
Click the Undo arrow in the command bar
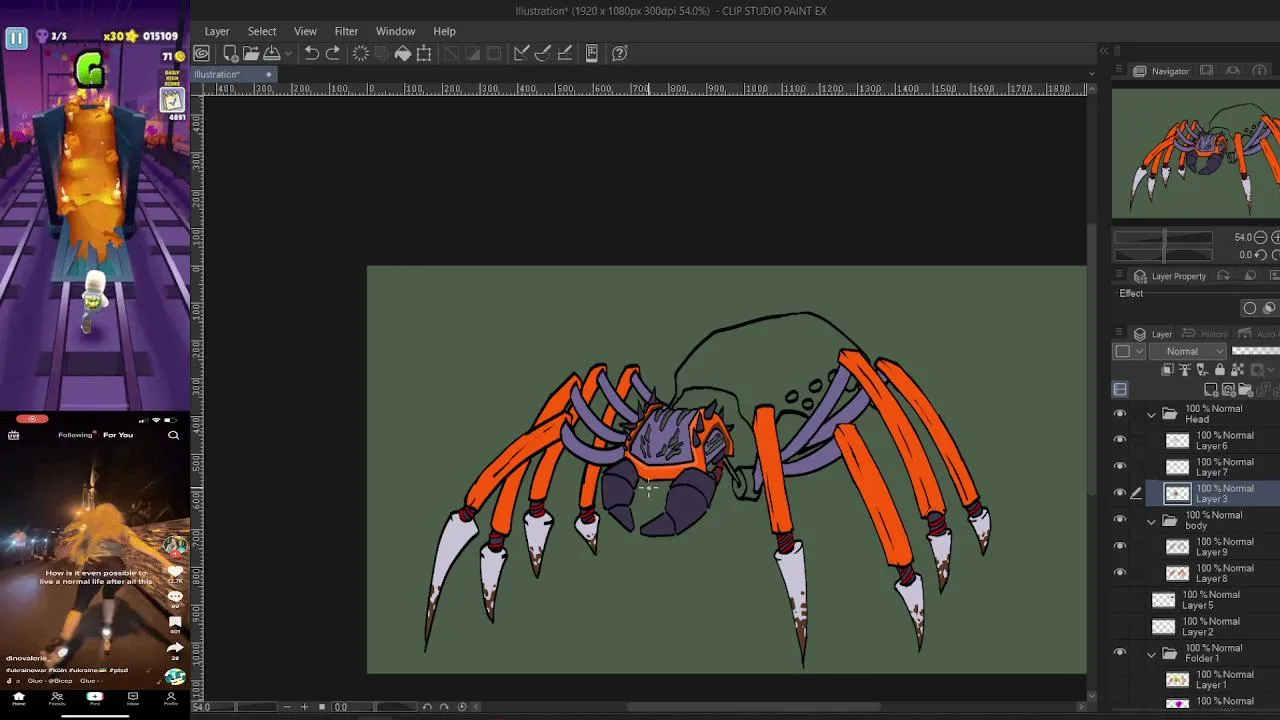(312, 53)
